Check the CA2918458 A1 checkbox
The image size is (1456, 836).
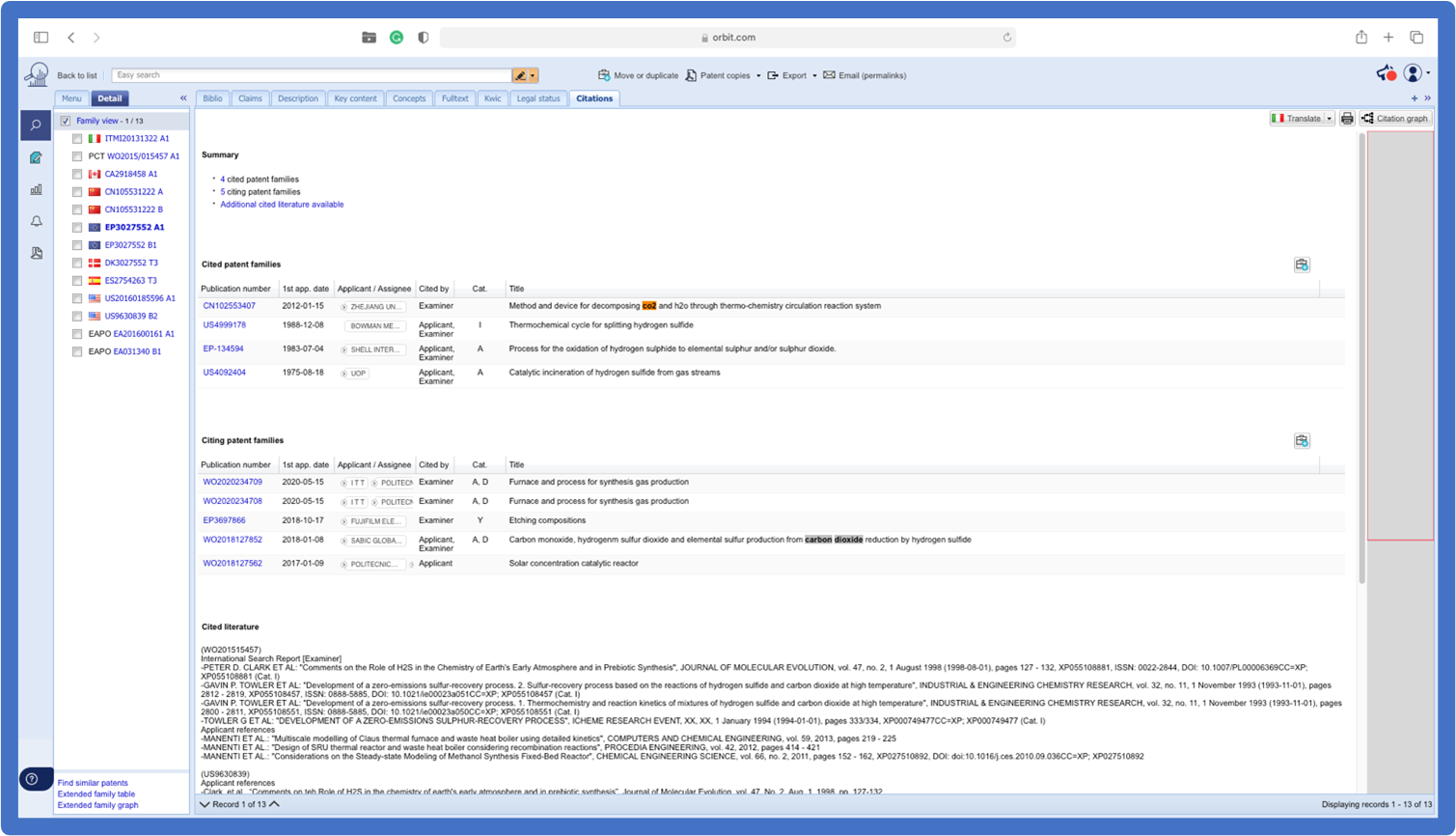click(x=77, y=175)
